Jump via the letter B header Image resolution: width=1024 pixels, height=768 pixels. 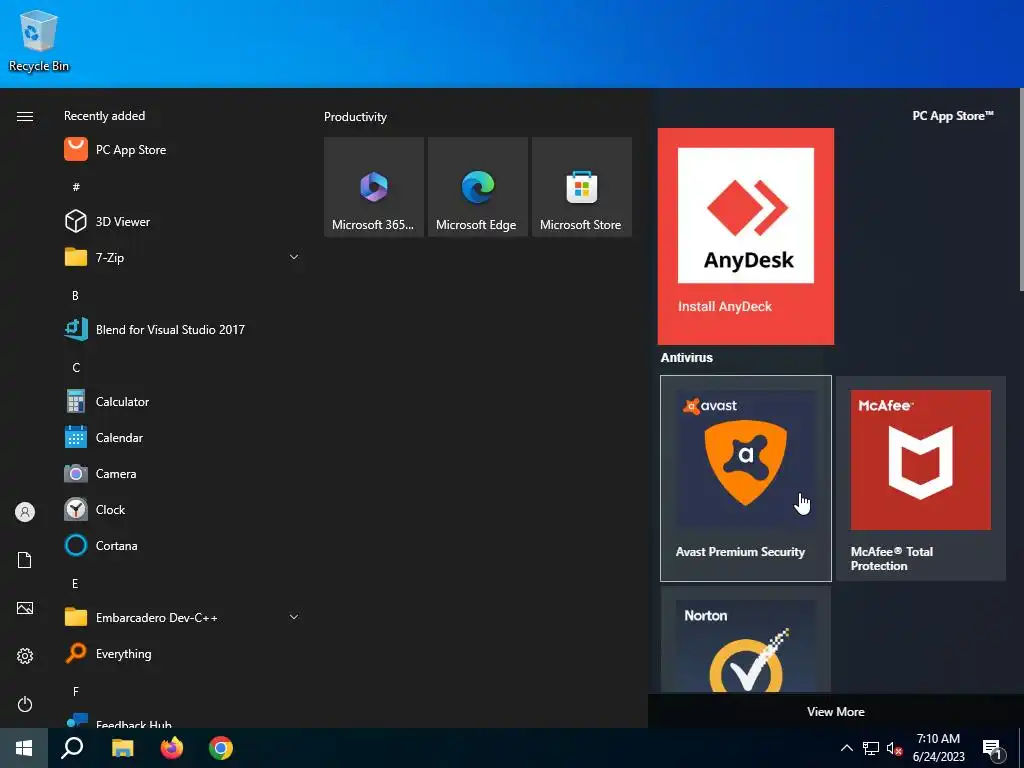tap(75, 296)
